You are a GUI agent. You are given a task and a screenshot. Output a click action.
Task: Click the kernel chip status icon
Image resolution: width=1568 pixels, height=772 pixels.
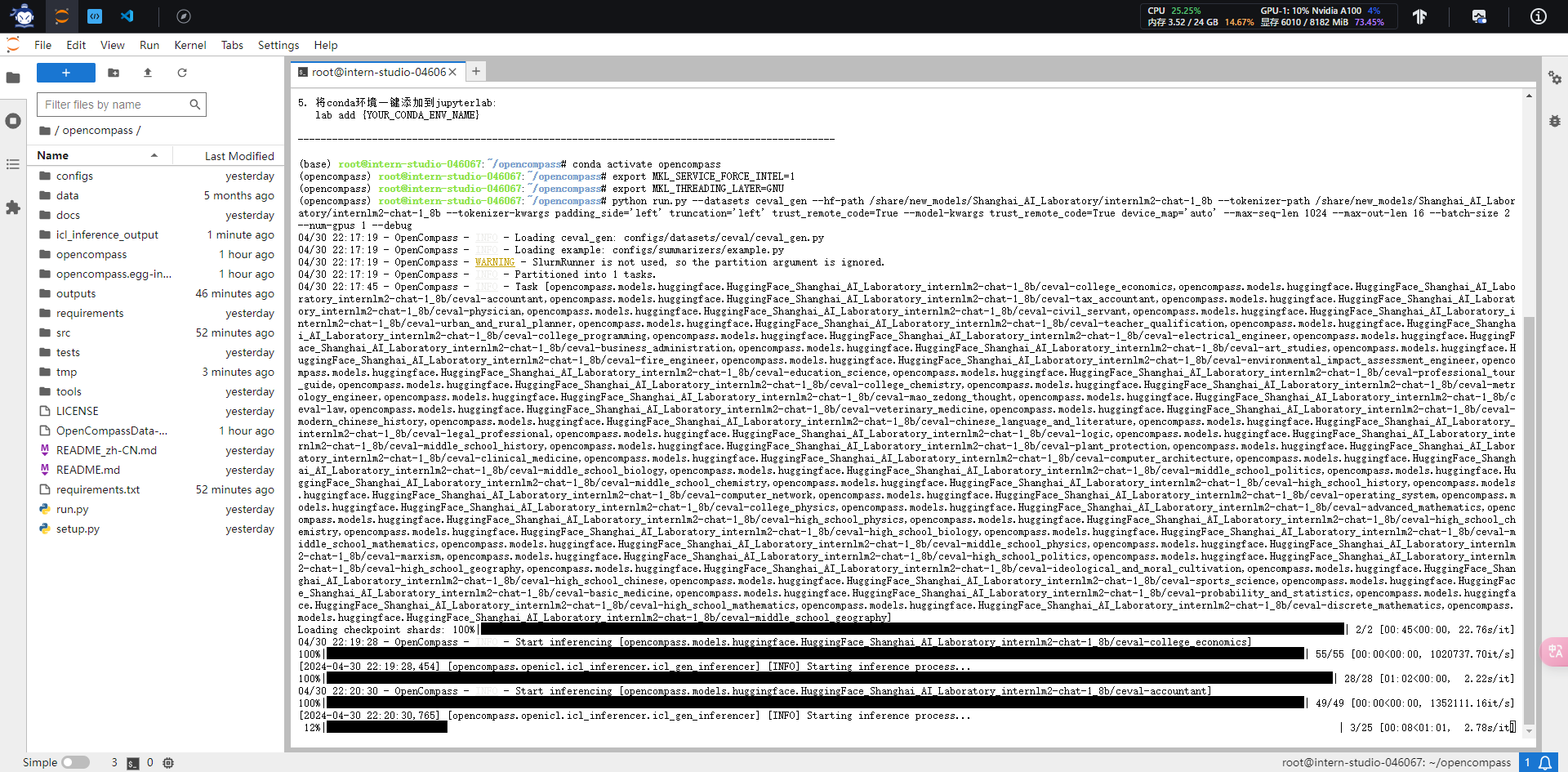click(168, 763)
